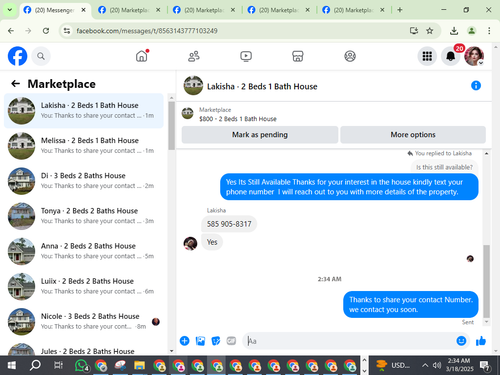Open the browser downloads icon
The width and height of the screenshot is (500, 375).
[454, 31]
